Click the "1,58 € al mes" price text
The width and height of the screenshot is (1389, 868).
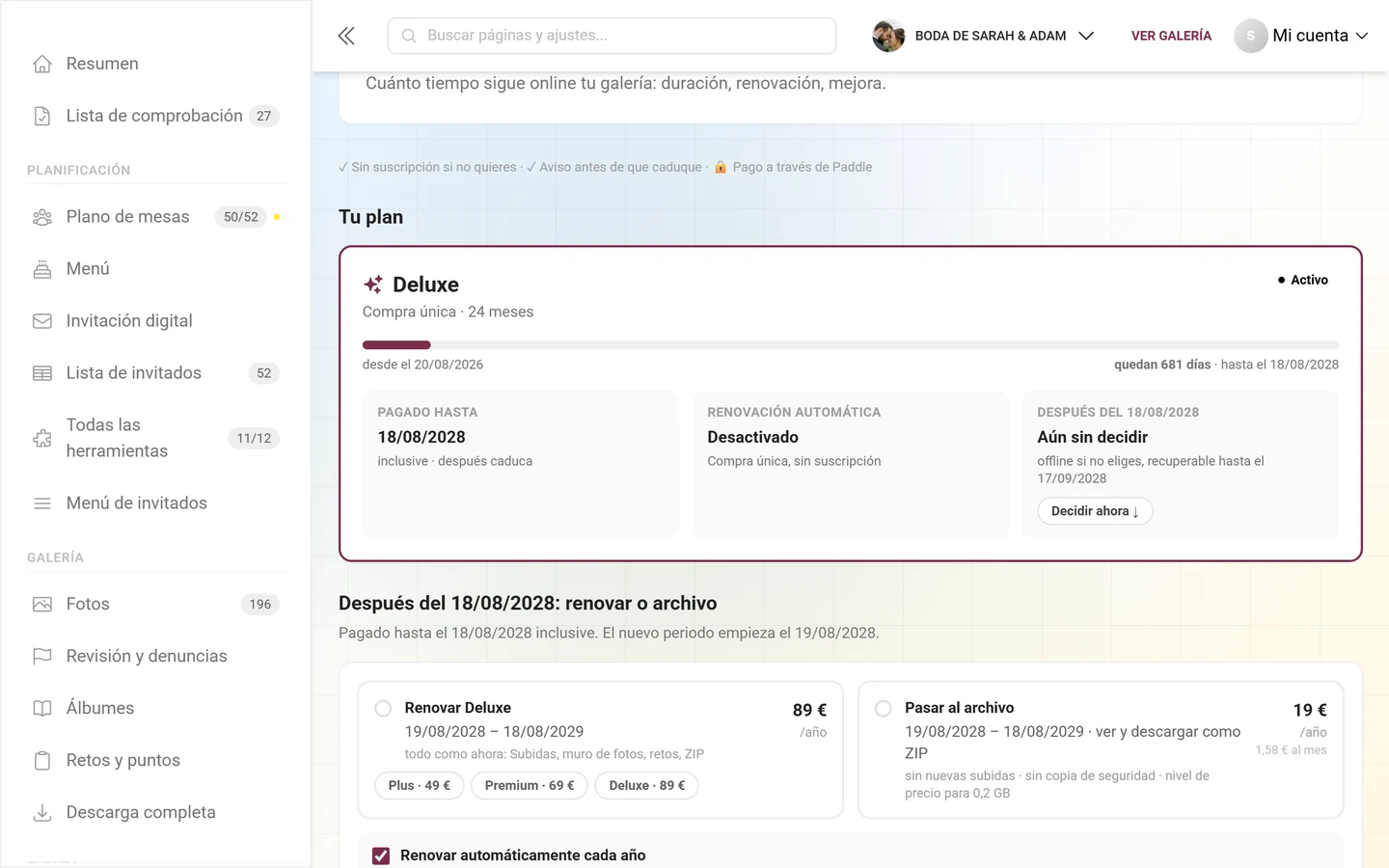pos(1291,750)
